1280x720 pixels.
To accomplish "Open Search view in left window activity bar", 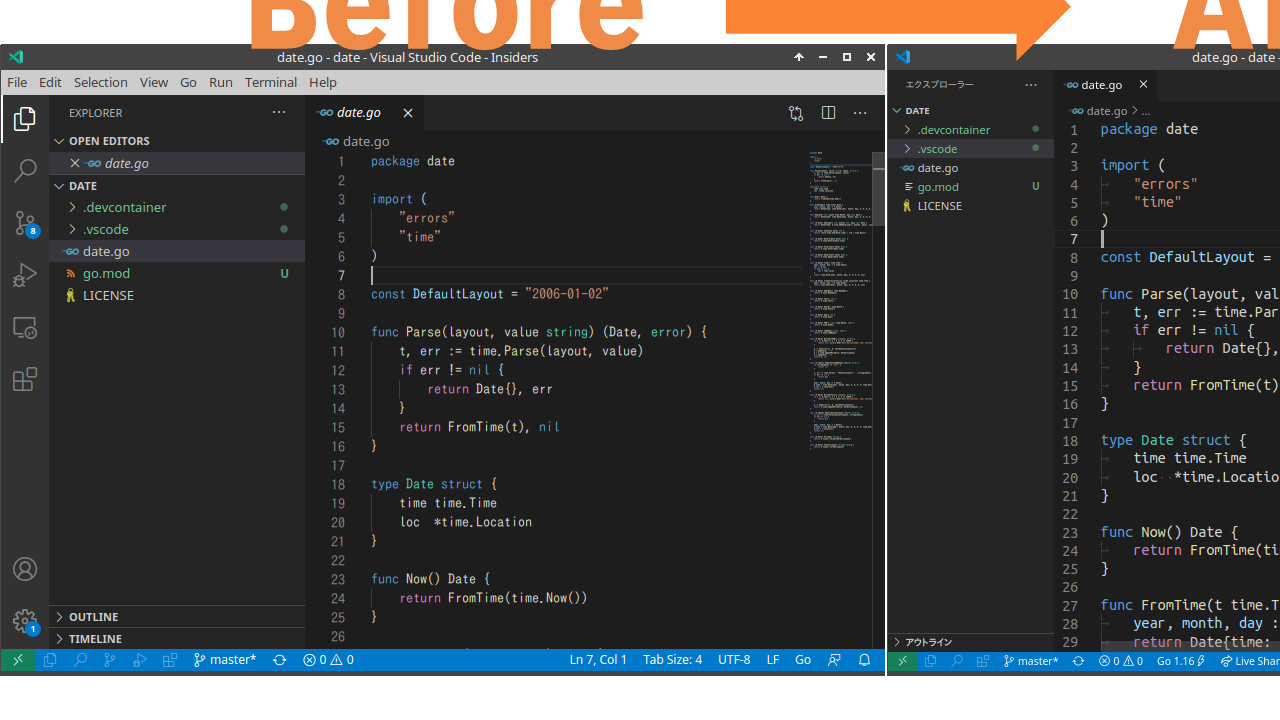I will click(x=25, y=171).
